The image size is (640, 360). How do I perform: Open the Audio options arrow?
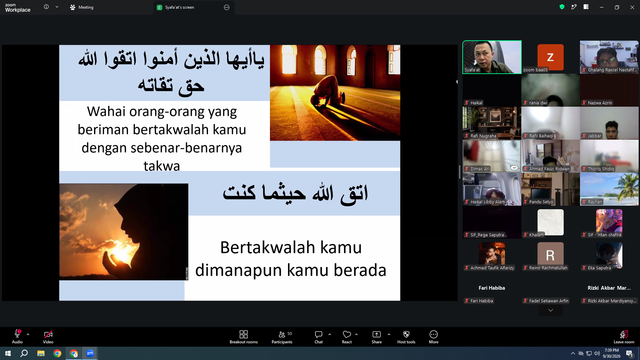(x=28, y=334)
